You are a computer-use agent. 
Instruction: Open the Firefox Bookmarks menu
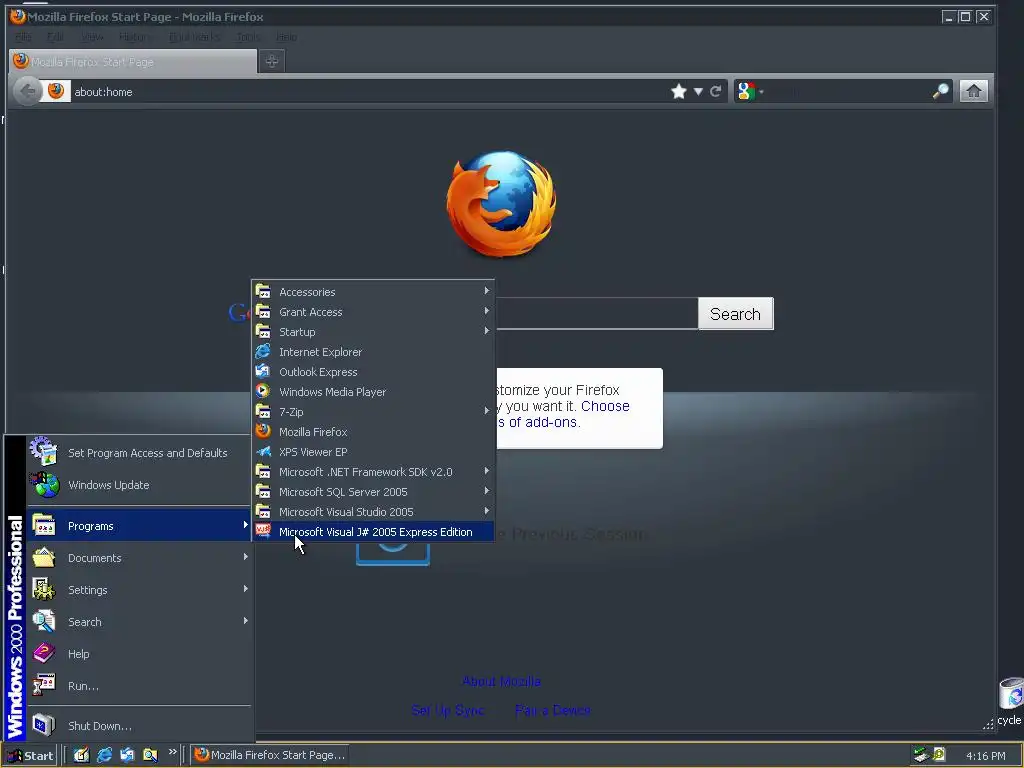click(195, 37)
